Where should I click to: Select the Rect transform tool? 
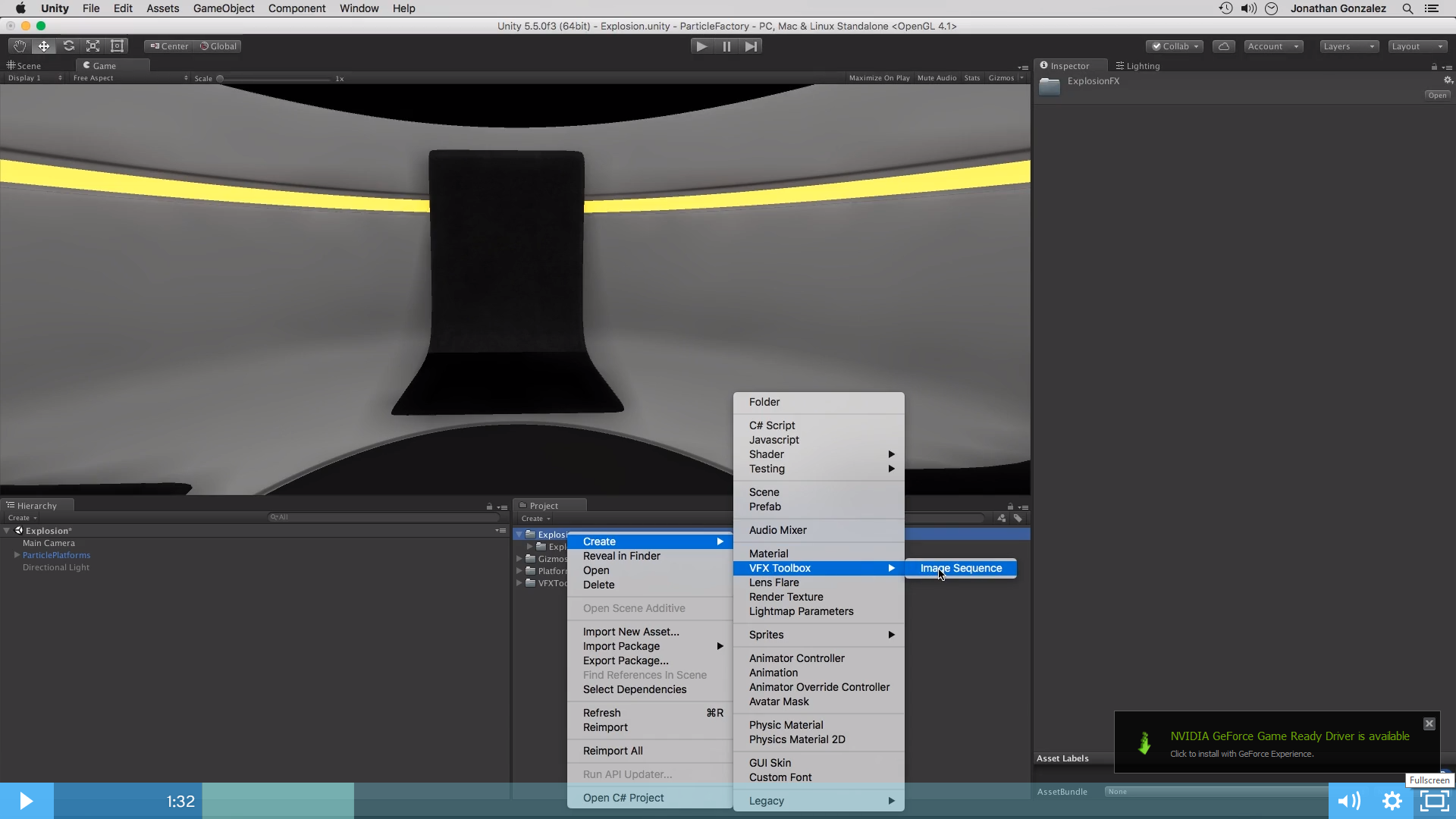pyautogui.click(x=117, y=45)
